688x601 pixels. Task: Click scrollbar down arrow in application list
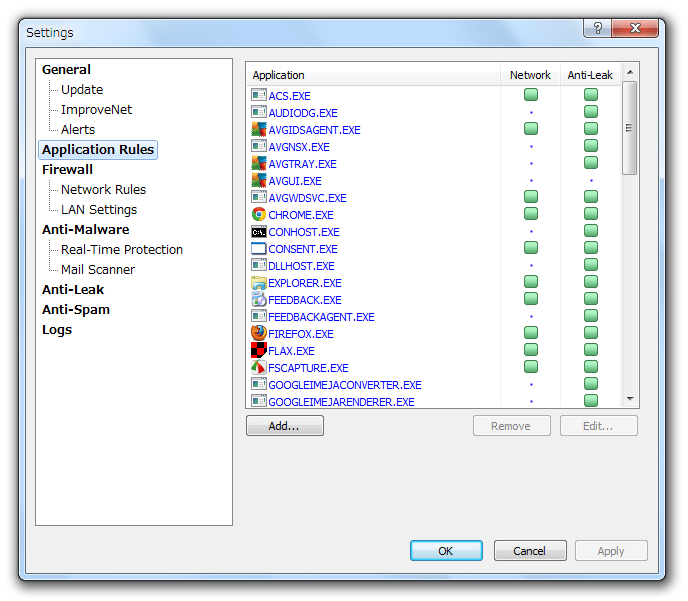pyautogui.click(x=630, y=399)
